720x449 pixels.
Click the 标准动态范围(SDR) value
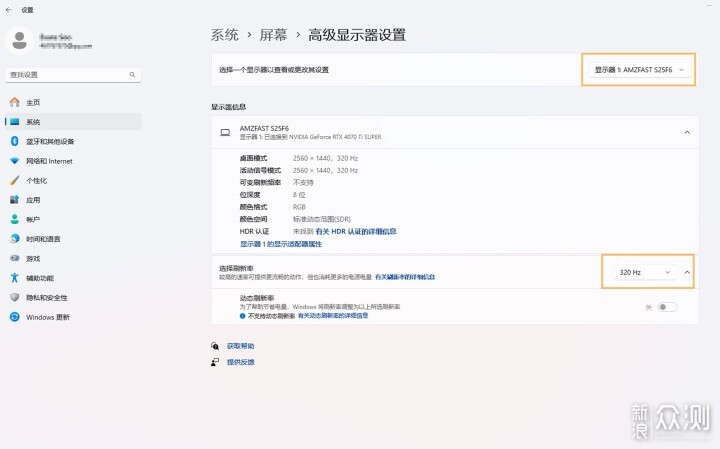click(321, 219)
